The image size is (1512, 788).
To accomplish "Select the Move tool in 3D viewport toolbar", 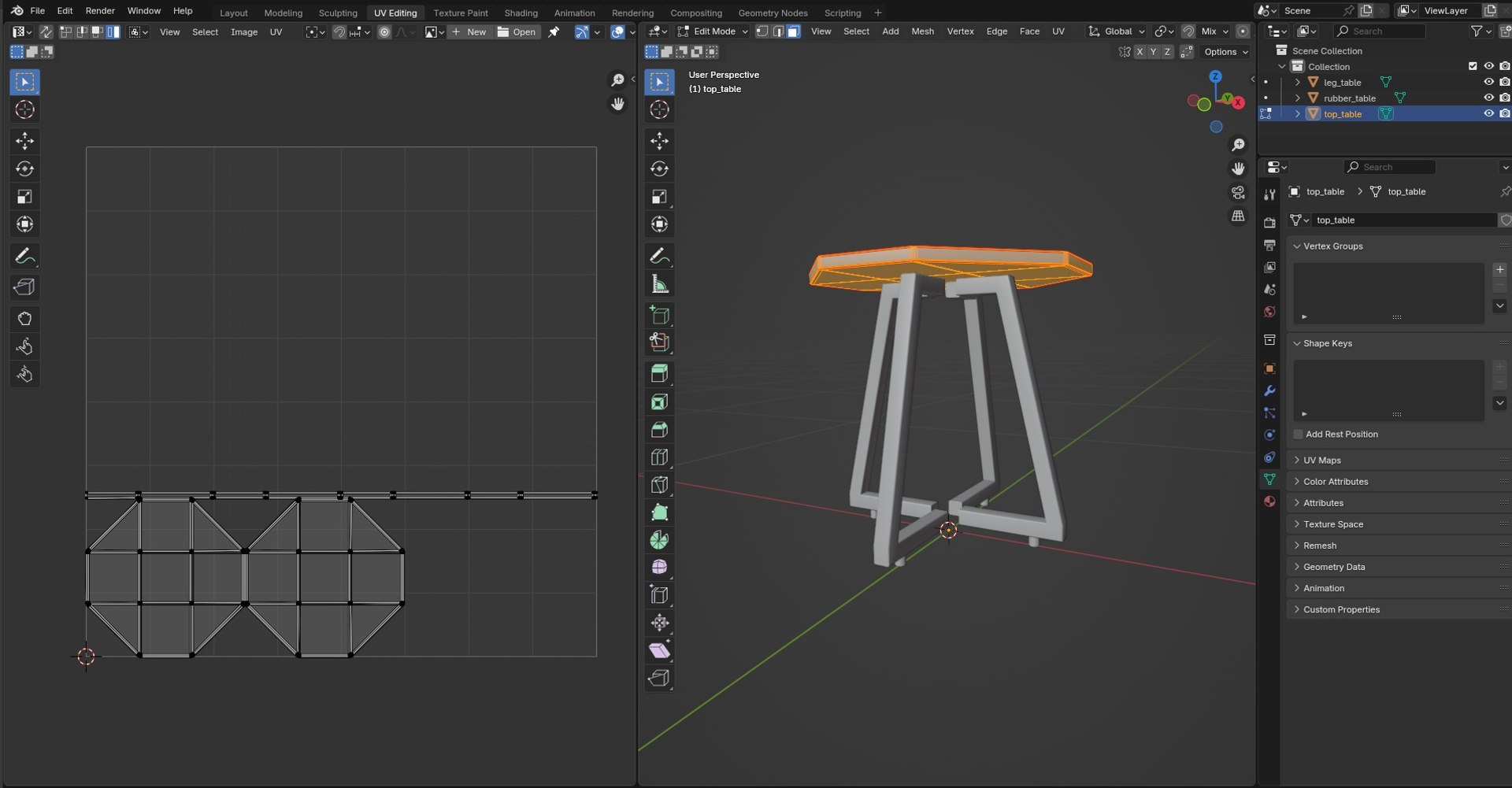I will [x=659, y=141].
